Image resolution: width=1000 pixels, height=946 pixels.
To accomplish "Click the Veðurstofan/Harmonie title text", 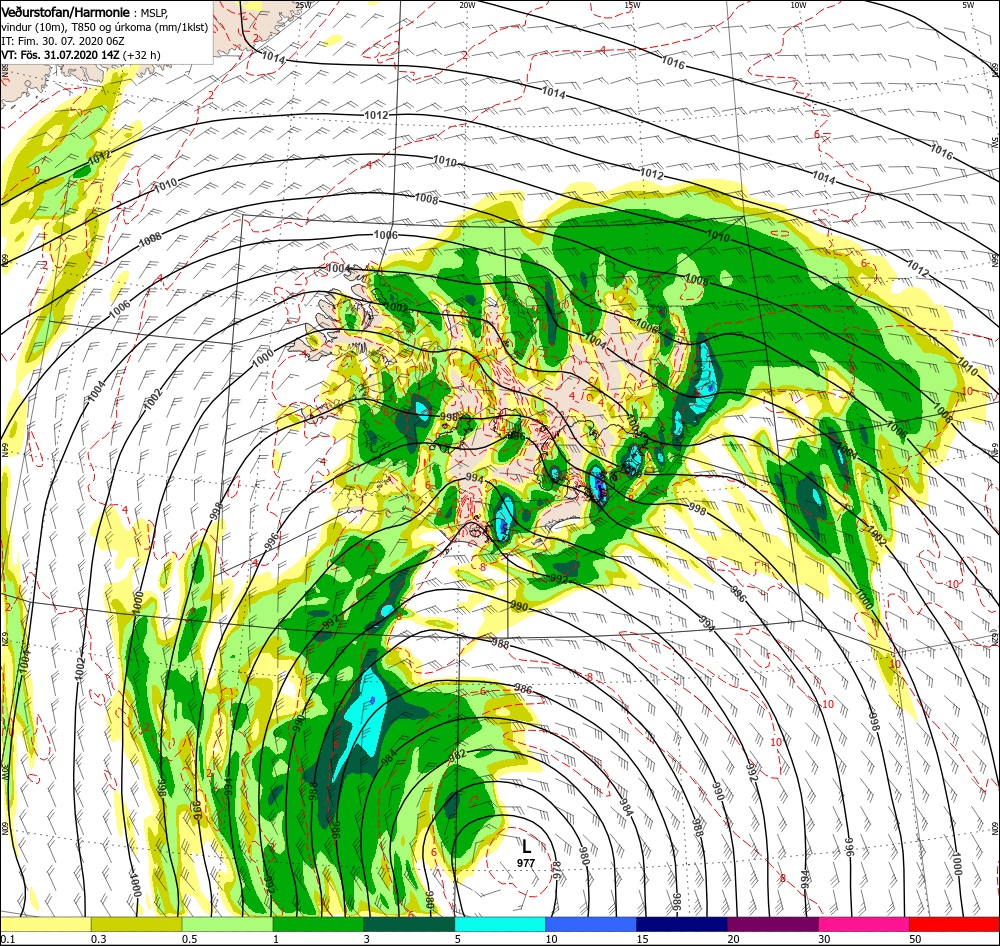I will 66,12.
